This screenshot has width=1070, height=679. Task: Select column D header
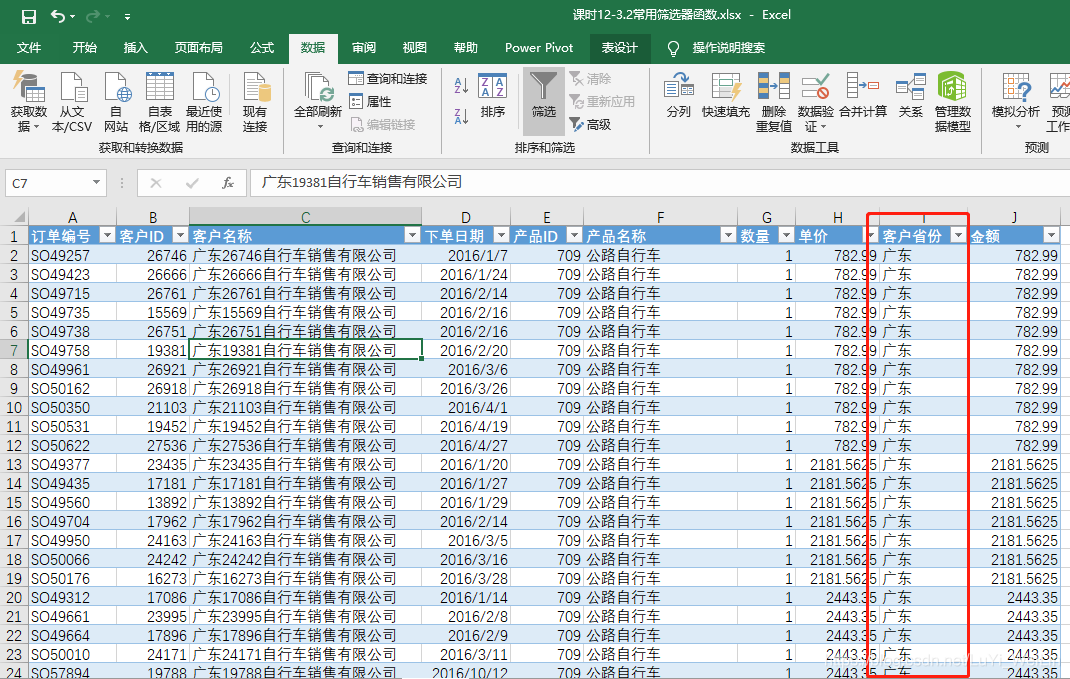click(x=465, y=217)
